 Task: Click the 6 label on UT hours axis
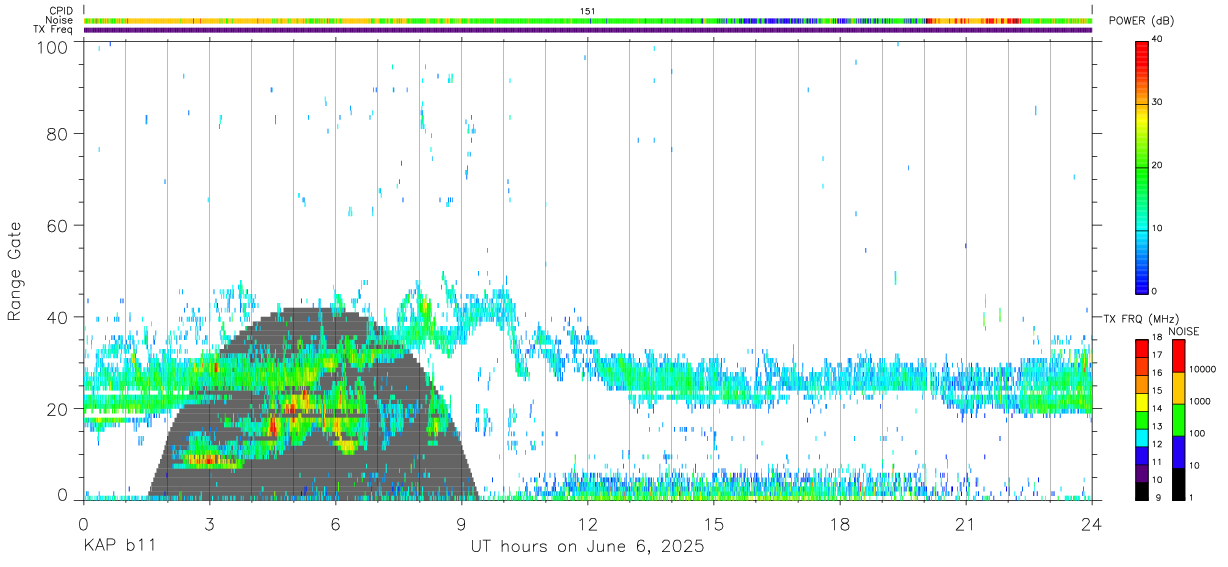336,525
